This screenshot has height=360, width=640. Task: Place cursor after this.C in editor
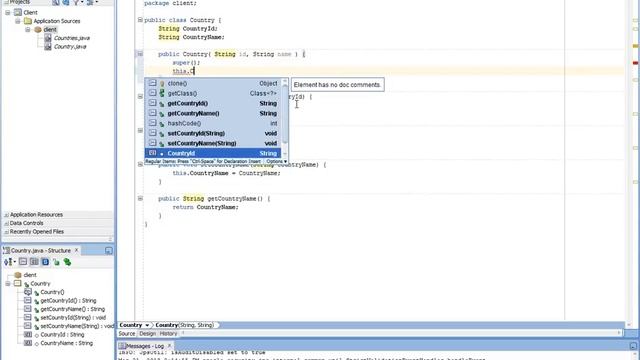tap(195, 71)
